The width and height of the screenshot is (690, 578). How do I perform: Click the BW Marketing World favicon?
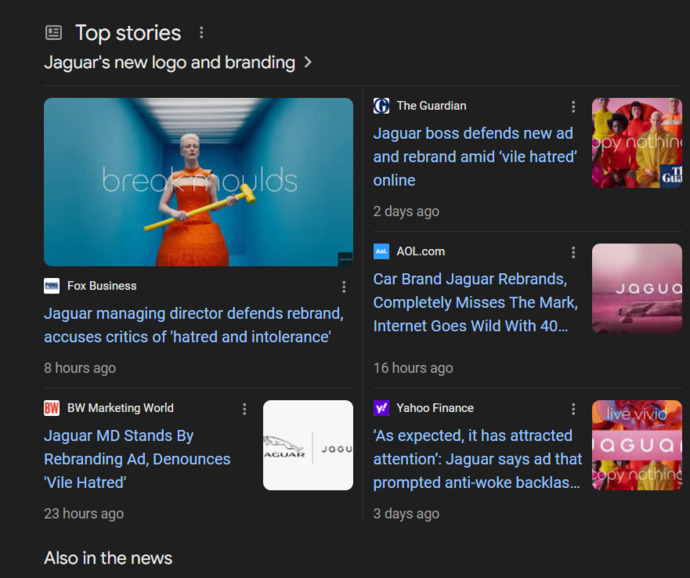click(x=52, y=408)
